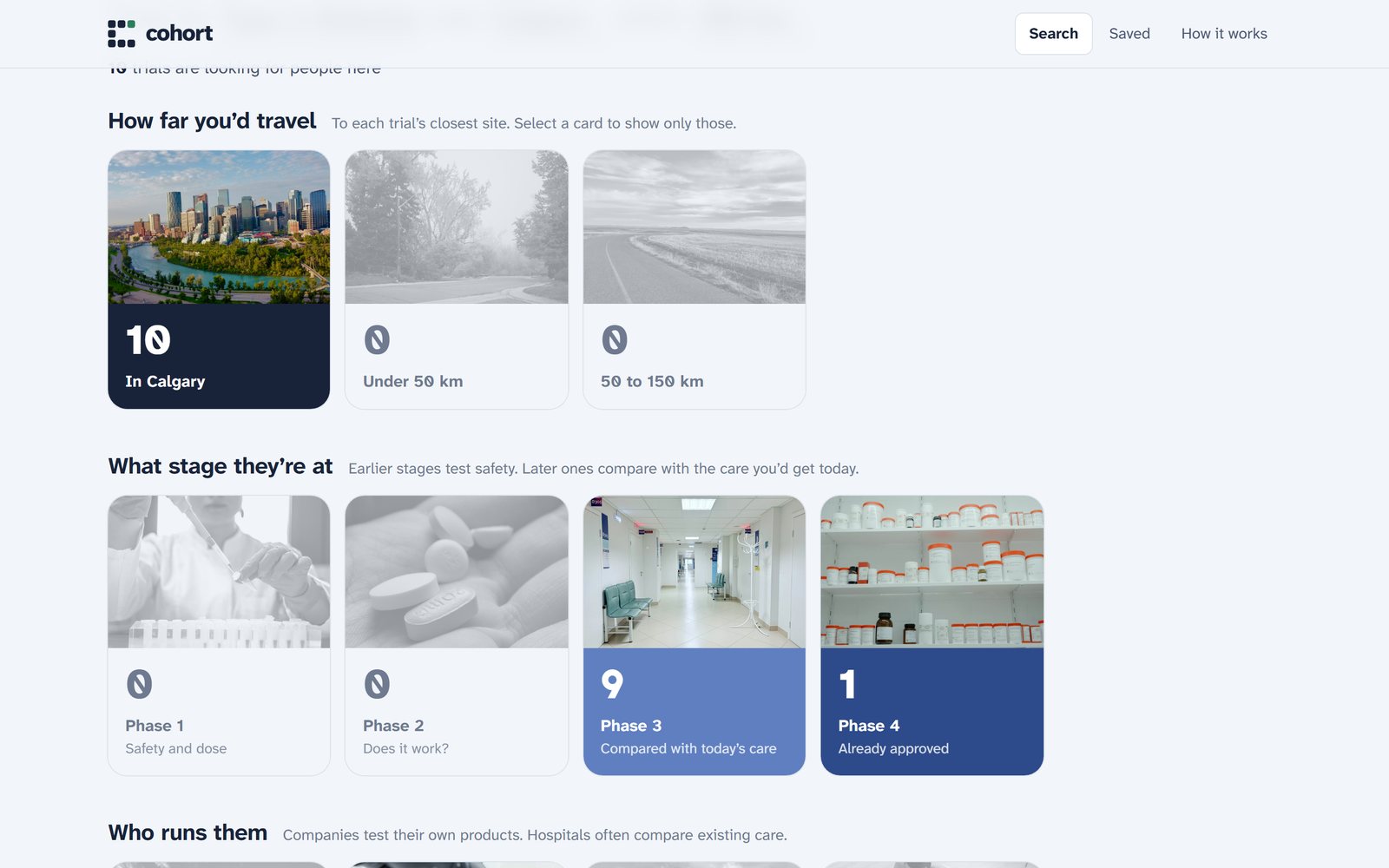
Task: Select the Under 50 km card
Action: (457, 279)
